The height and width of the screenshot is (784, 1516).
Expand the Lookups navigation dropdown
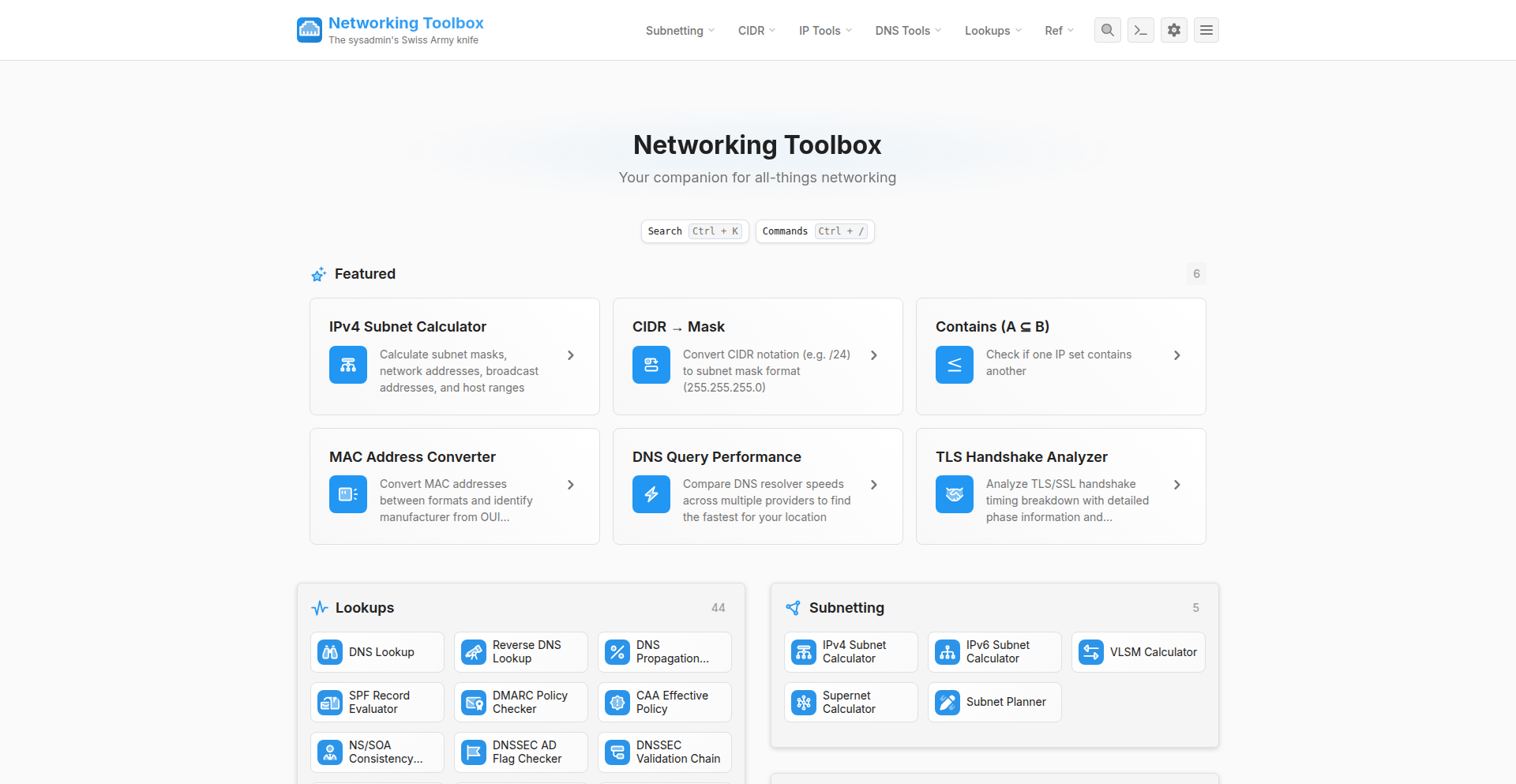(x=993, y=31)
